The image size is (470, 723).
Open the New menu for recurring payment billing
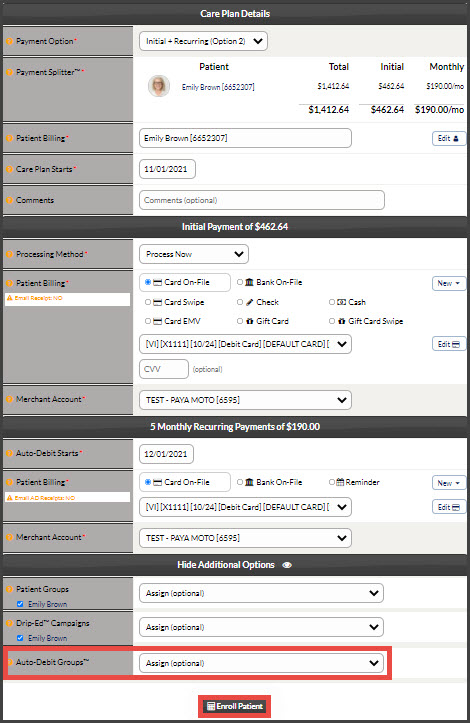[448, 483]
